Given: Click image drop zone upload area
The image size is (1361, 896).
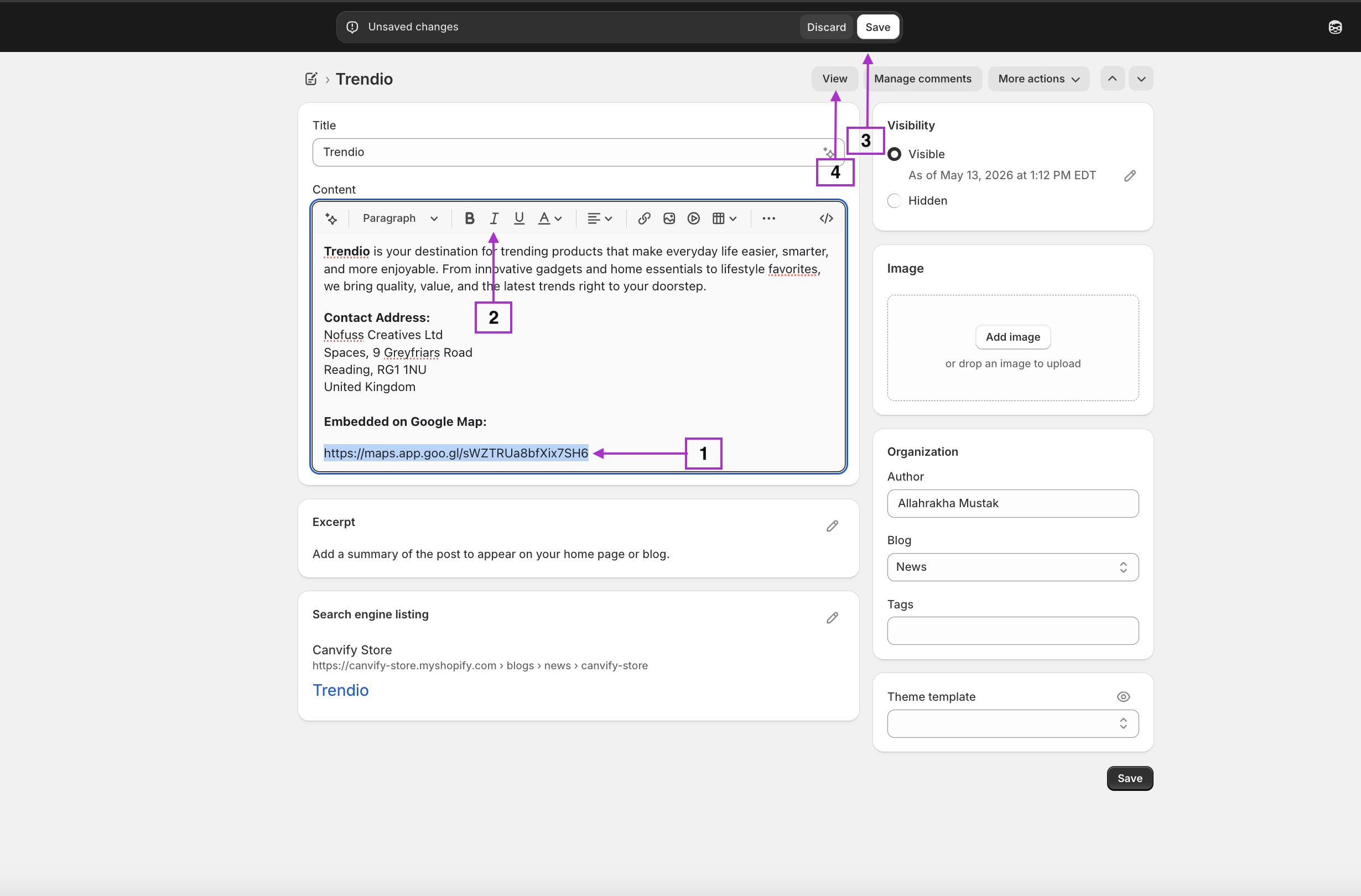Looking at the screenshot, I should tap(1012, 348).
